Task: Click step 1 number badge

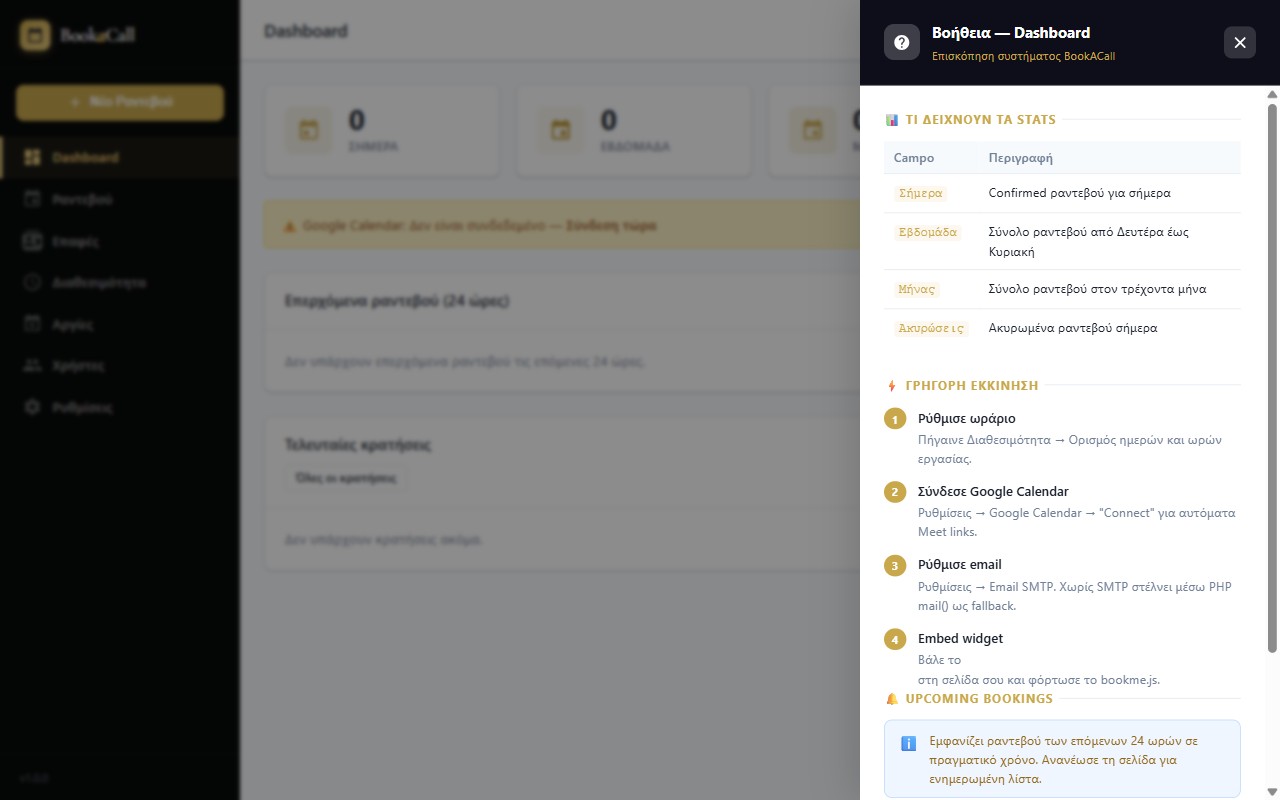Action: [x=895, y=419]
